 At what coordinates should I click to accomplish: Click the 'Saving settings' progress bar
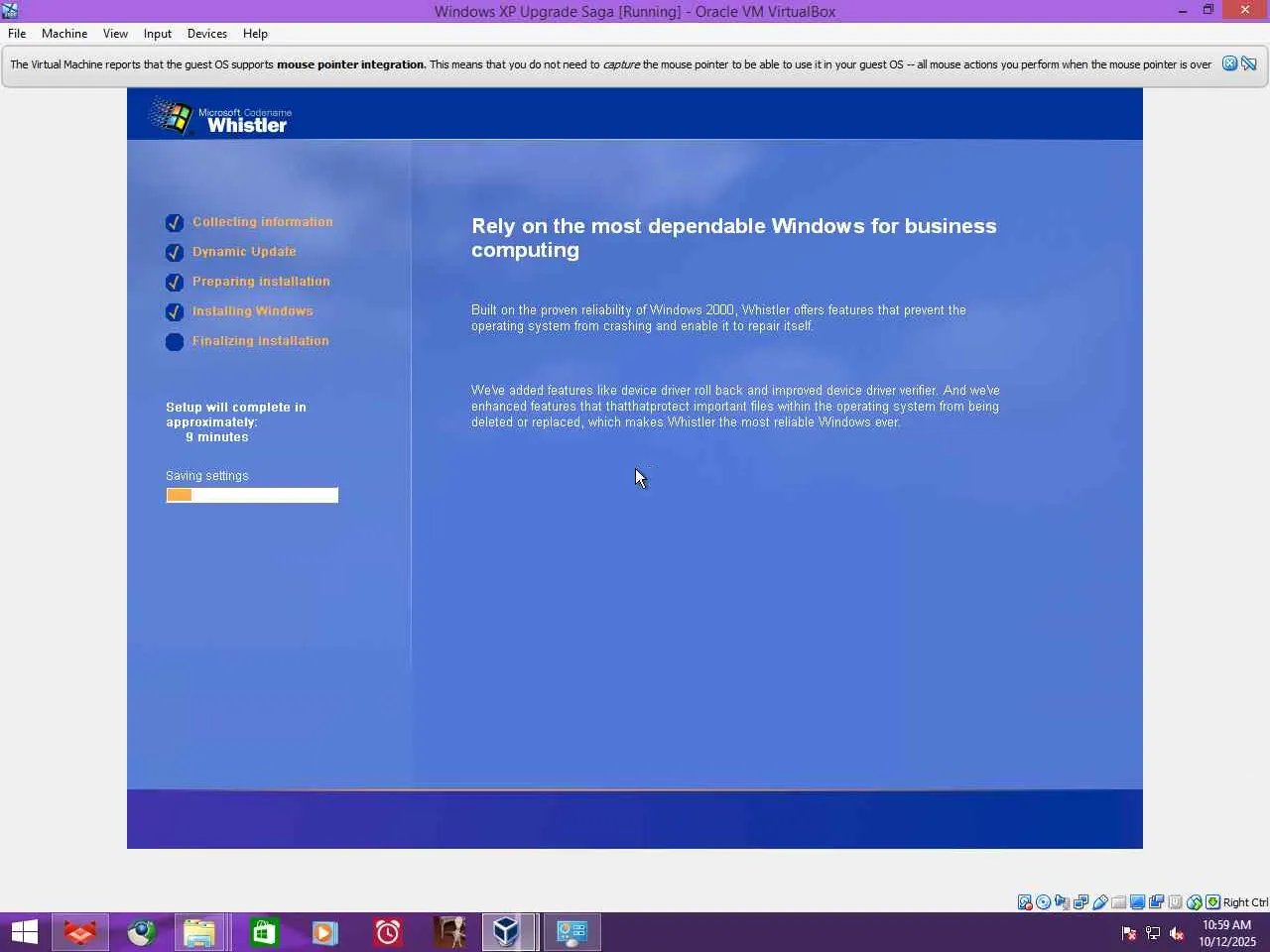(x=252, y=495)
